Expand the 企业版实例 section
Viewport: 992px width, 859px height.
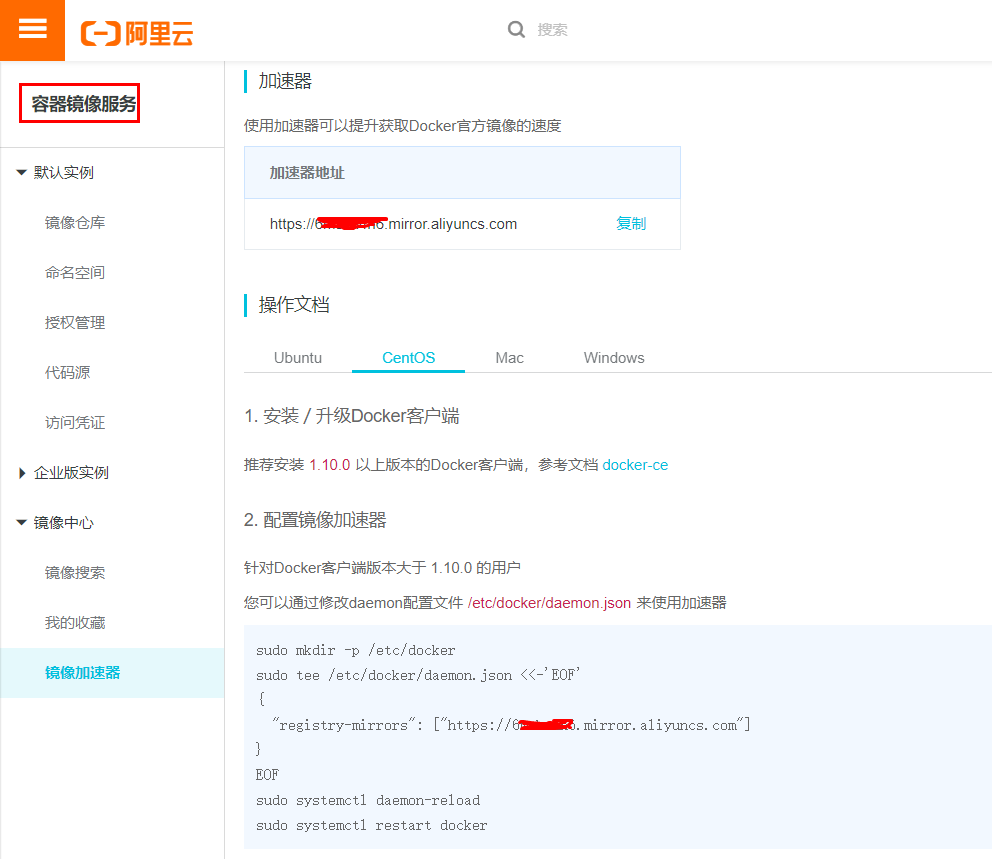[x=22, y=473]
